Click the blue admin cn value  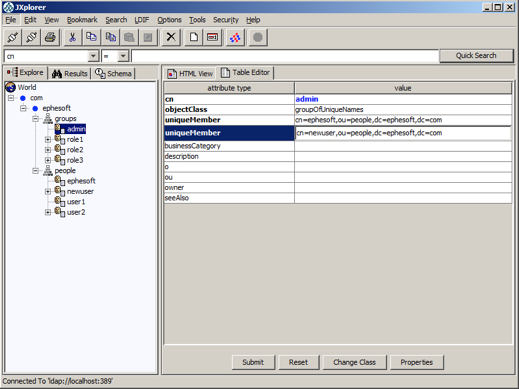(307, 99)
